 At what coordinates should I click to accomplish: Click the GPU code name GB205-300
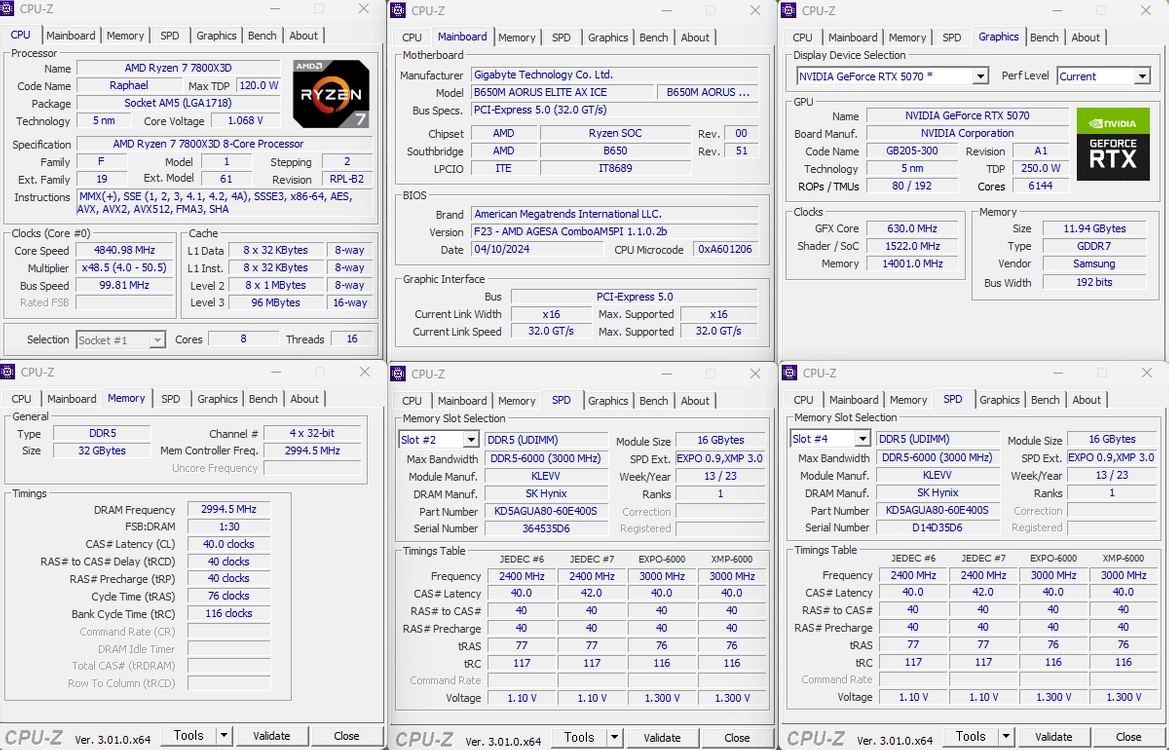coord(912,151)
